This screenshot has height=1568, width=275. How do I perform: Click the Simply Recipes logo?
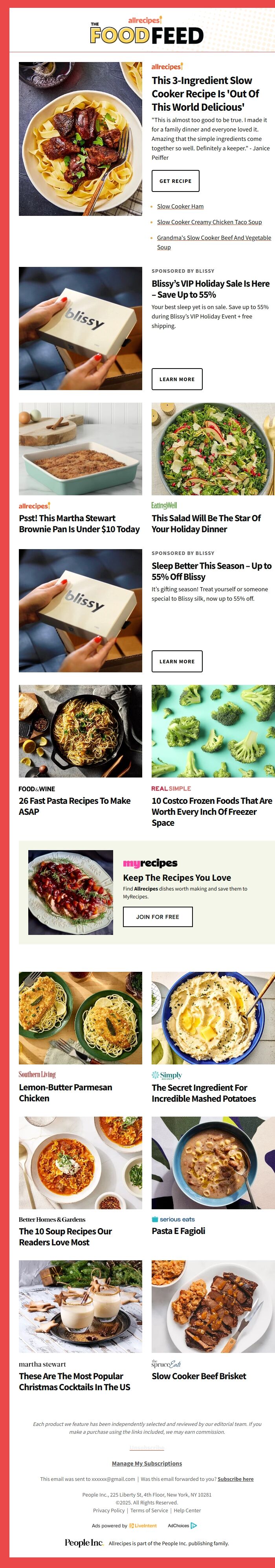point(167,1075)
